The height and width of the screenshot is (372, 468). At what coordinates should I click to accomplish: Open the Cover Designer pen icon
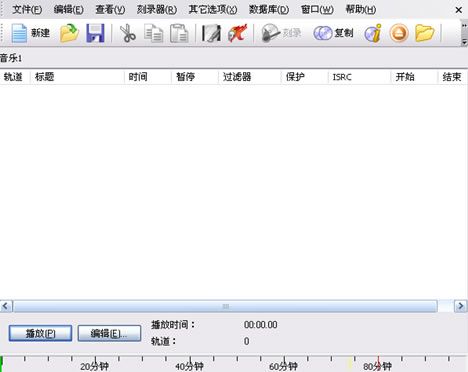coord(211,33)
